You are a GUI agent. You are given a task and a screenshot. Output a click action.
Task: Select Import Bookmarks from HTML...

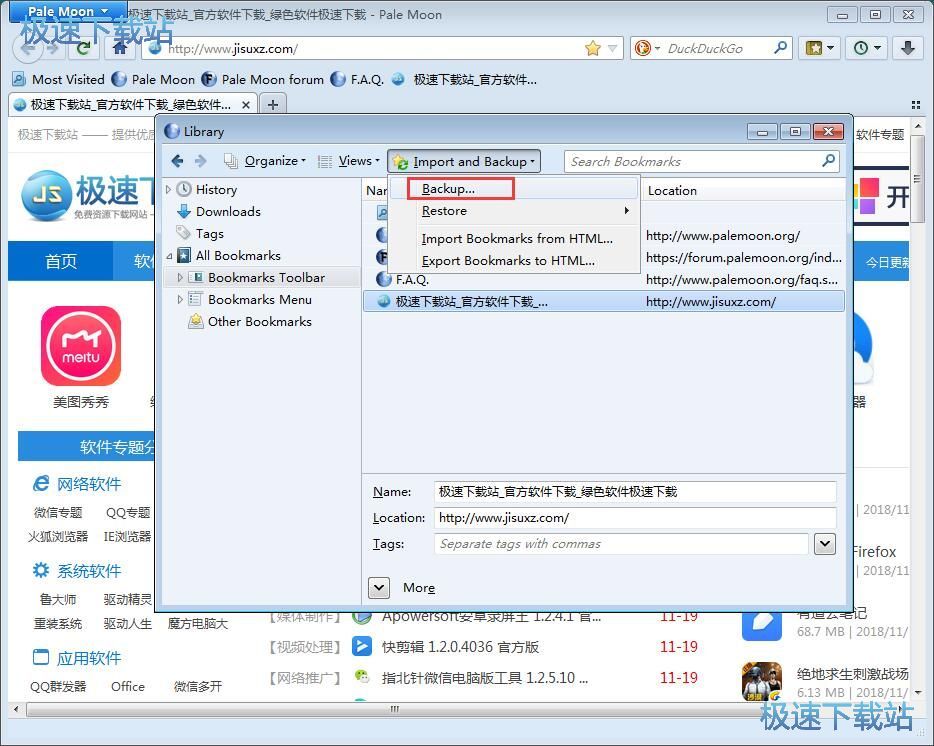(x=515, y=238)
